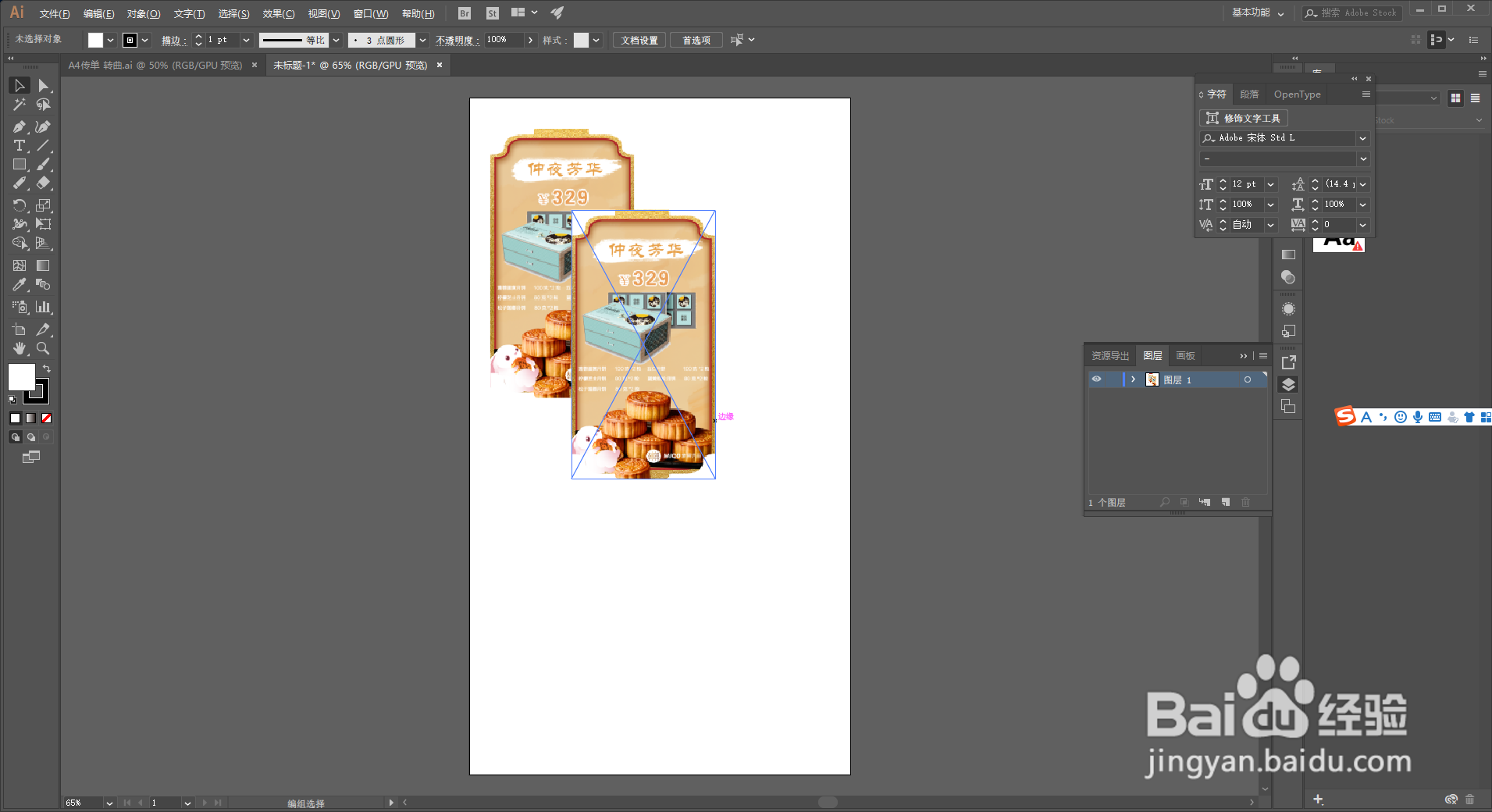Select the Line Segment tool
This screenshot has width=1492, height=812.
[x=44, y=145]
